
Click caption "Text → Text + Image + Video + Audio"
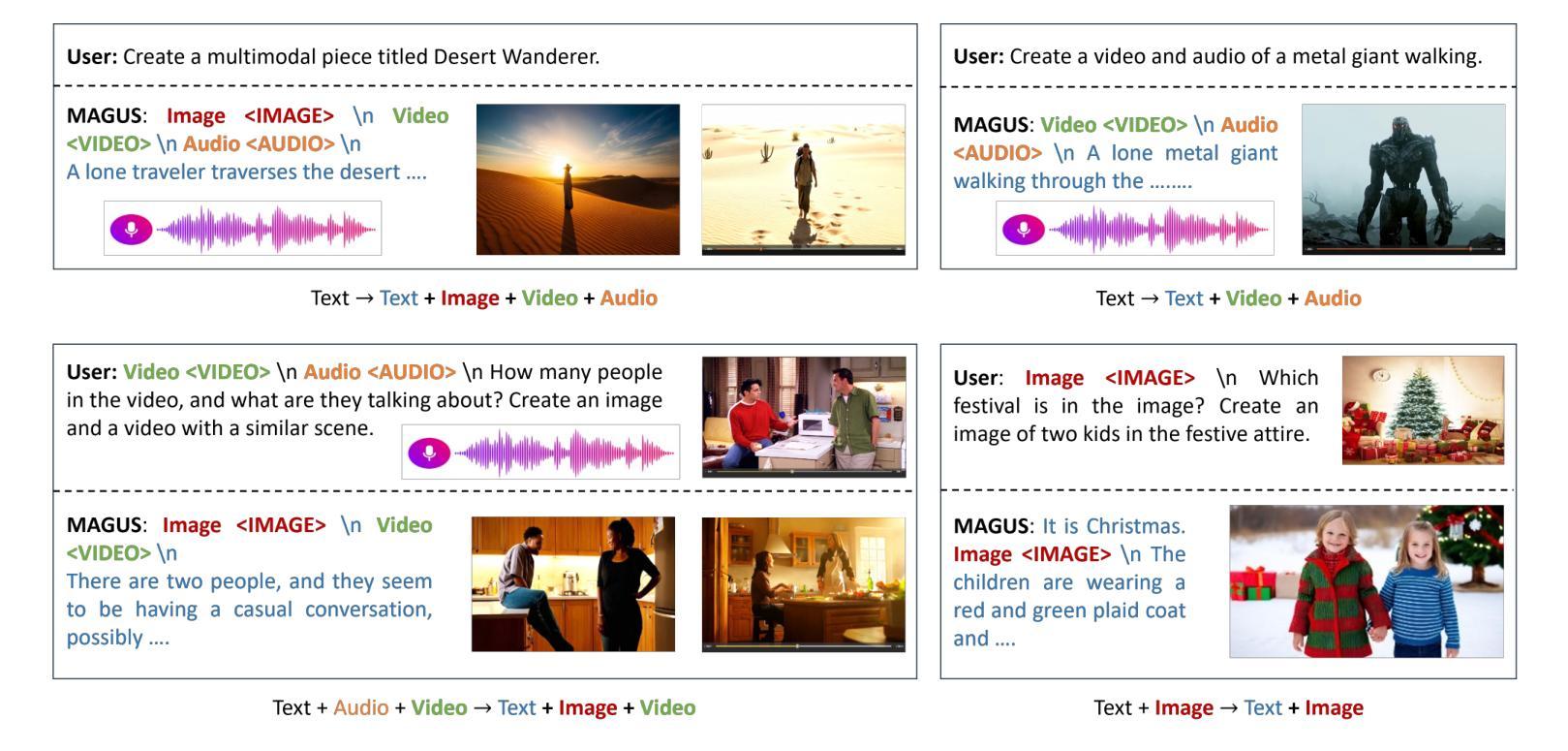click(x=484, y=298)
